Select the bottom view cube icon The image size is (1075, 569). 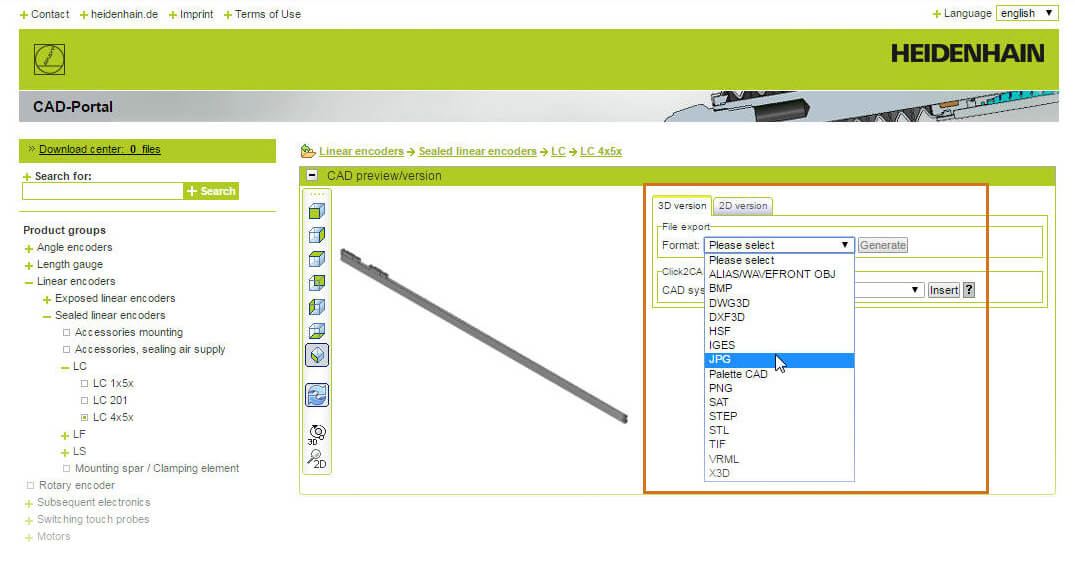[317, 330]
